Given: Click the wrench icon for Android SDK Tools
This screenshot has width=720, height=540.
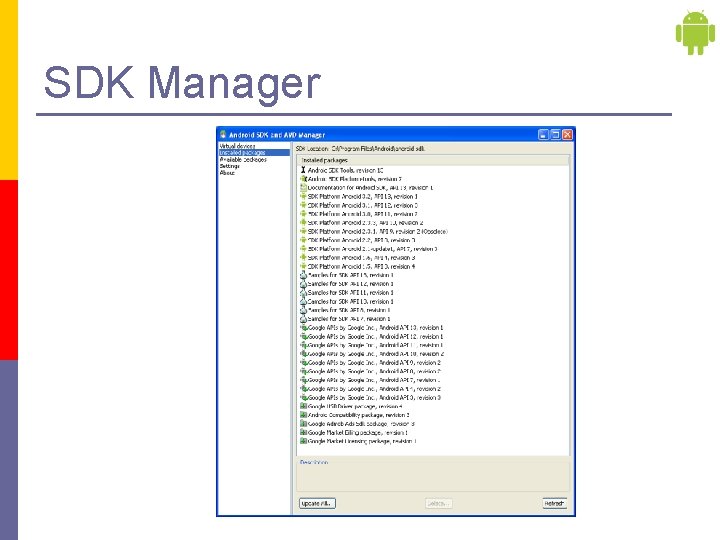Looking at the screenshot, I should pos(303,170).
